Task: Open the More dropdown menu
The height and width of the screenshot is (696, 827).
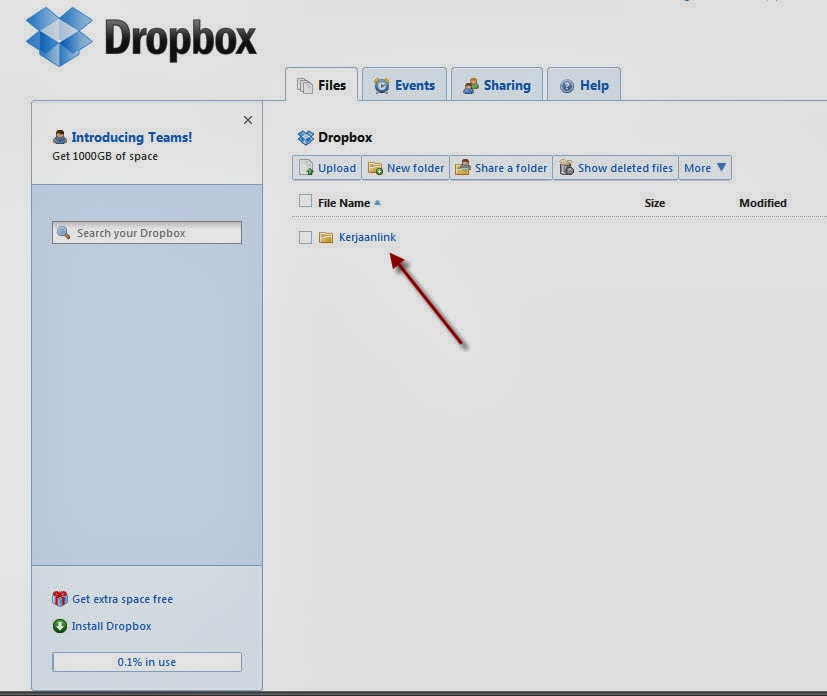Action: (x=705, y=167)
